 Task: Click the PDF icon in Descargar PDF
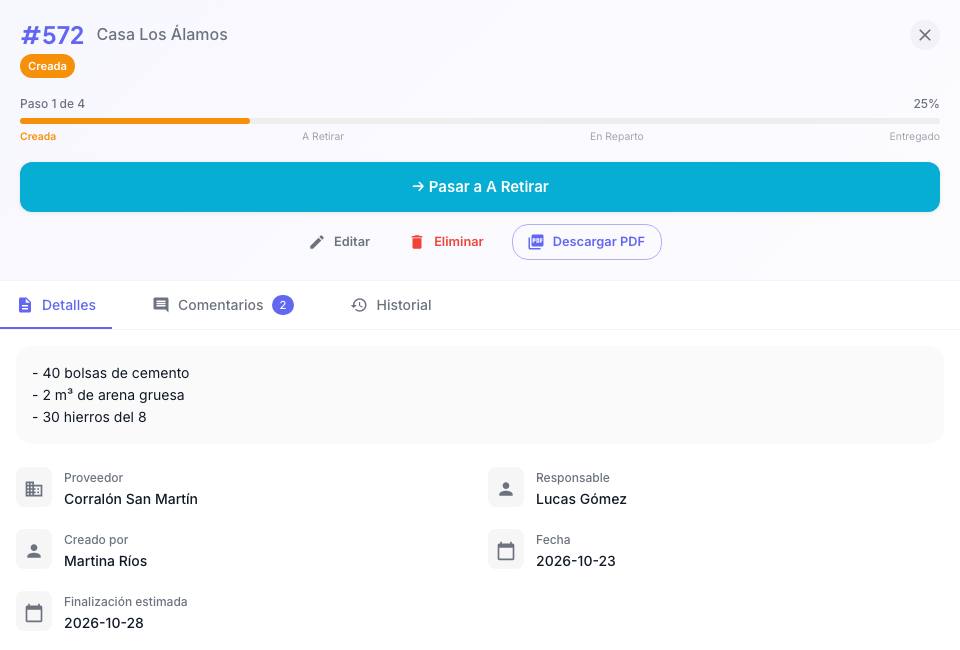click(536, 242)
